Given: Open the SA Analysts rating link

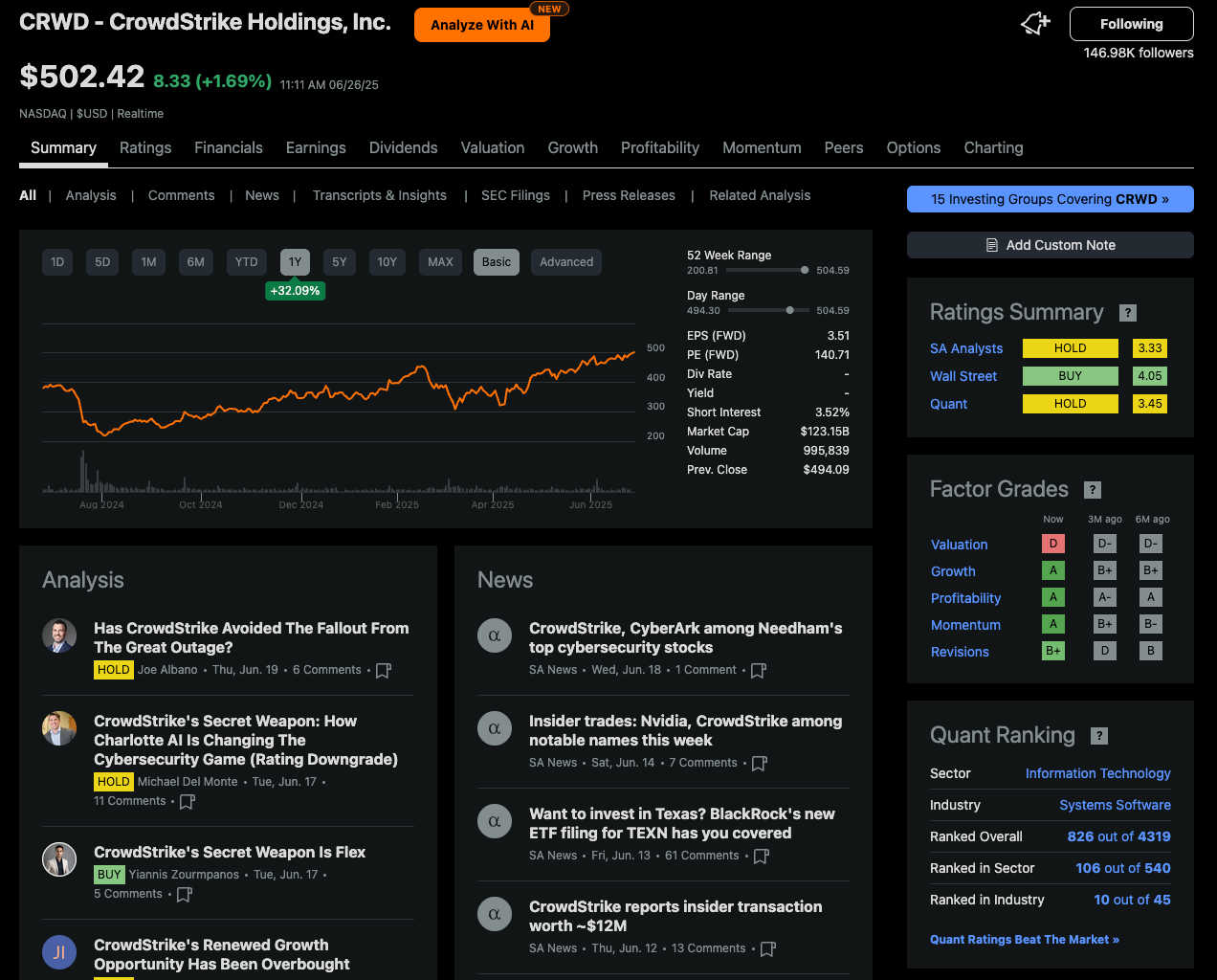Looking at the screenshot, I should point(966,349).
